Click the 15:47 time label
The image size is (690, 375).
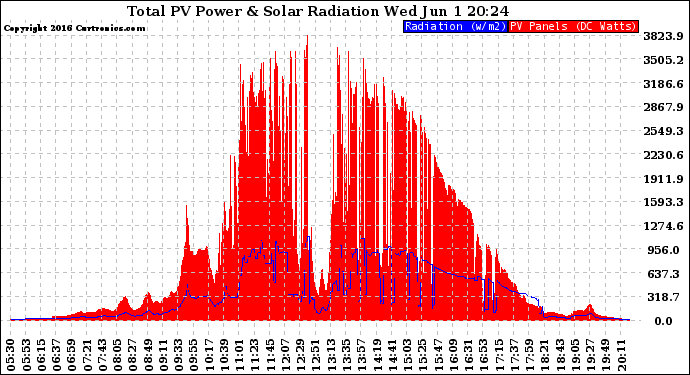pyautogui.click(x=437, y=355)
